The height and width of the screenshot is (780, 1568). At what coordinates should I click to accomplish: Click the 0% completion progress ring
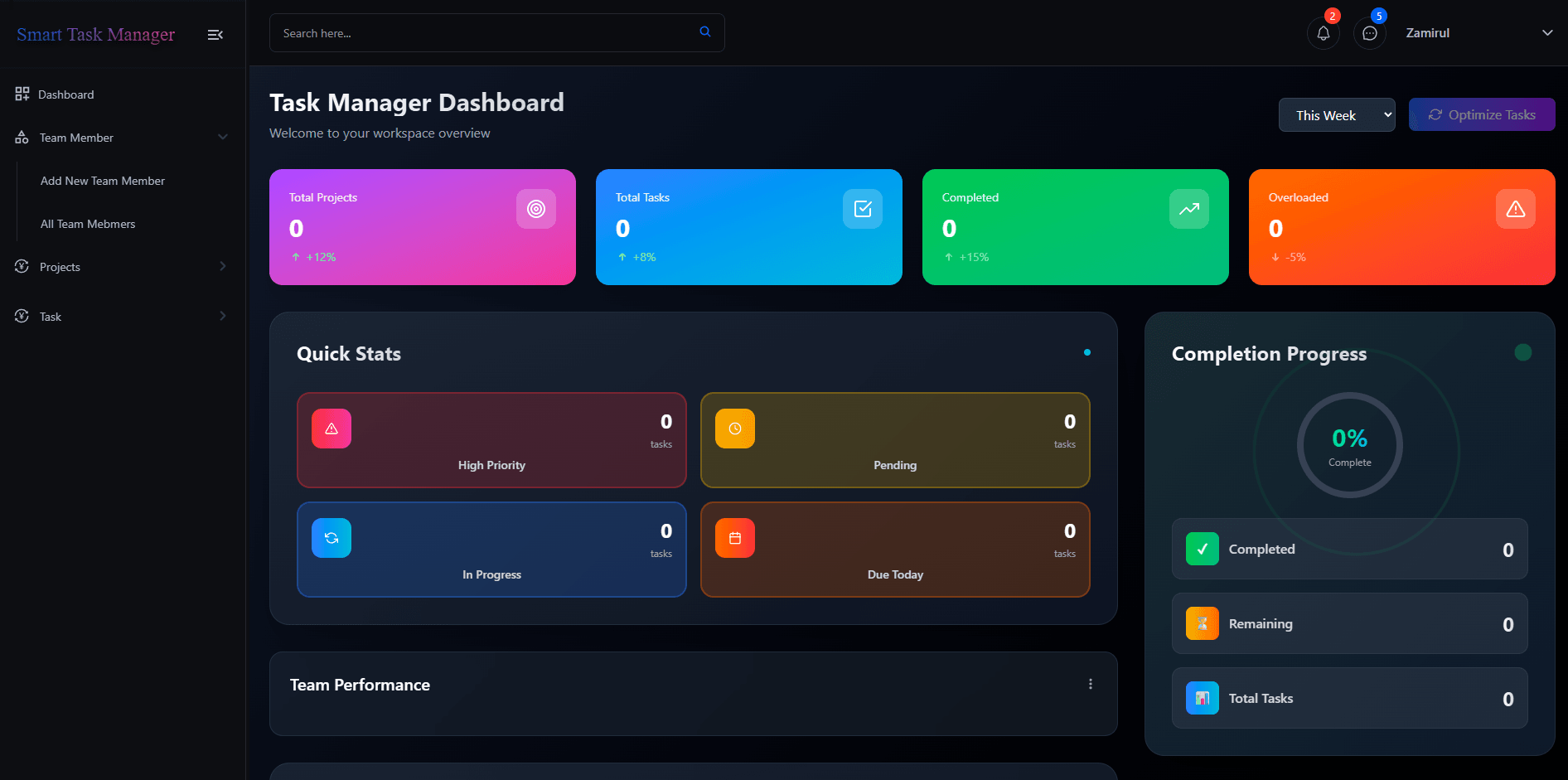1349,445
